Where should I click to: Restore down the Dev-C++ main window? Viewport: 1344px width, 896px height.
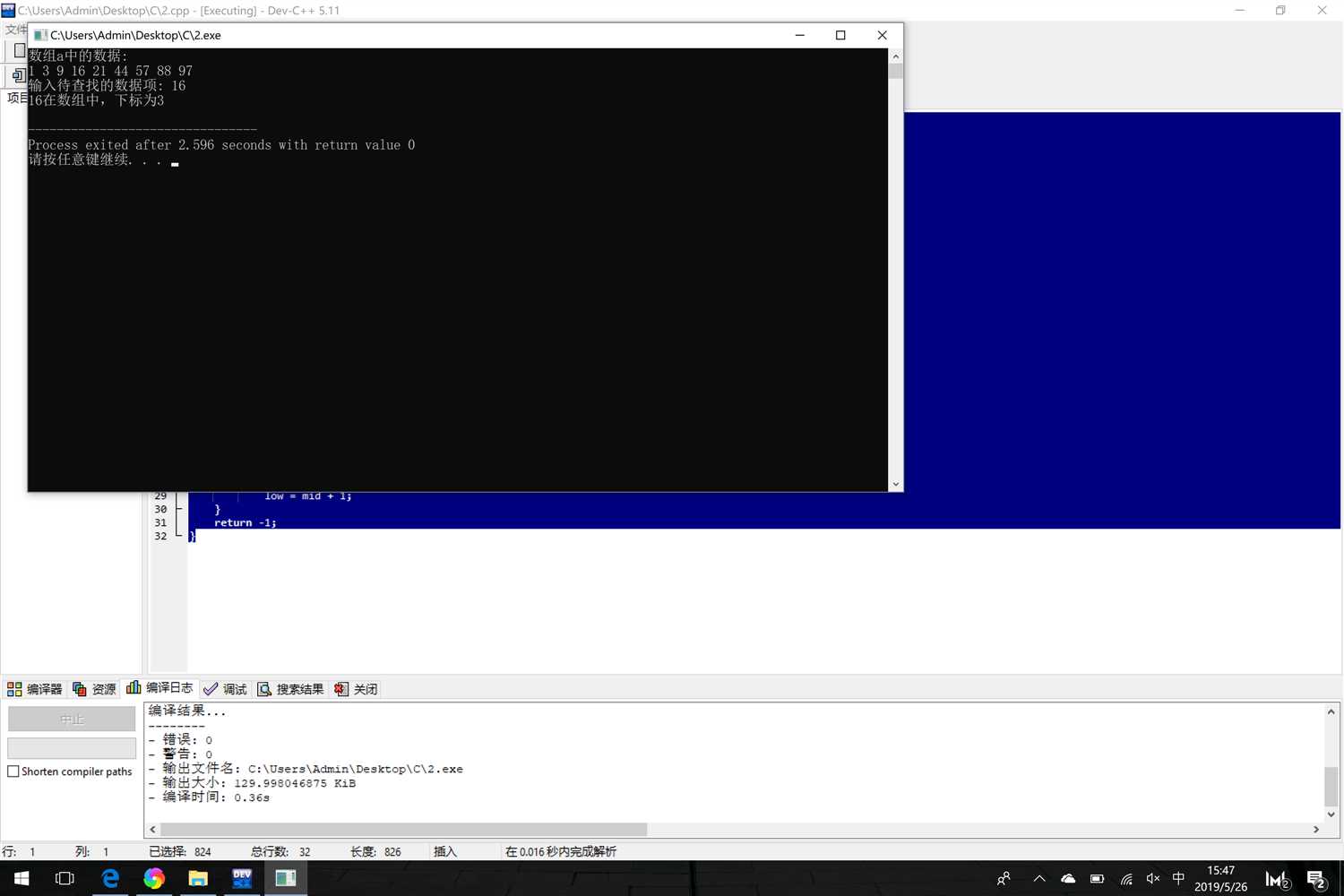[x=1280, y=11]
